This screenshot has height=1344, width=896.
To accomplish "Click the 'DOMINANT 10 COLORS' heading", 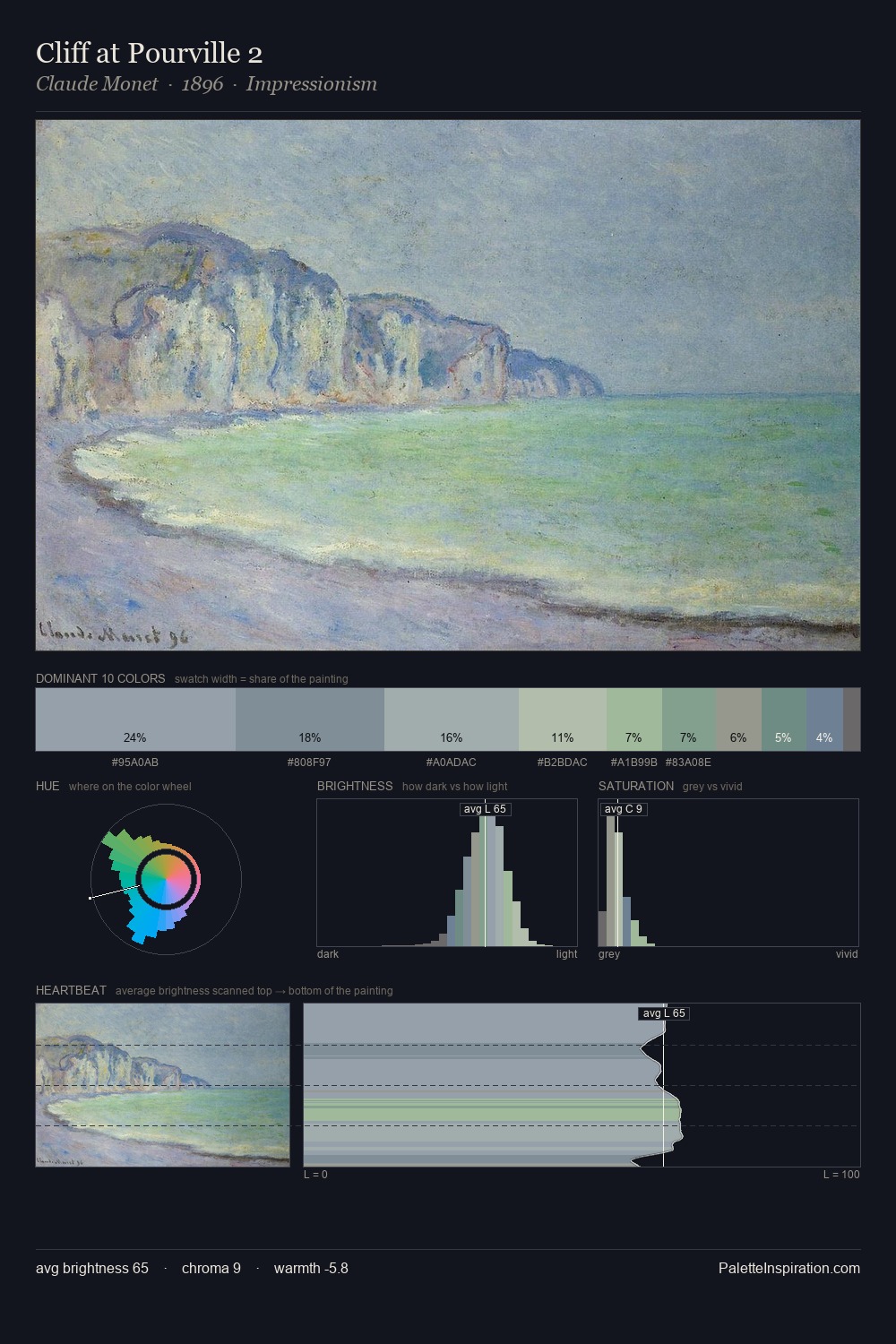I will coord(100,678).
